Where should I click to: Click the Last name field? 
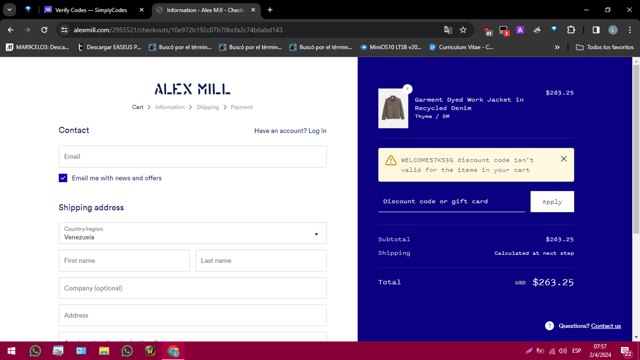point(261,260)
